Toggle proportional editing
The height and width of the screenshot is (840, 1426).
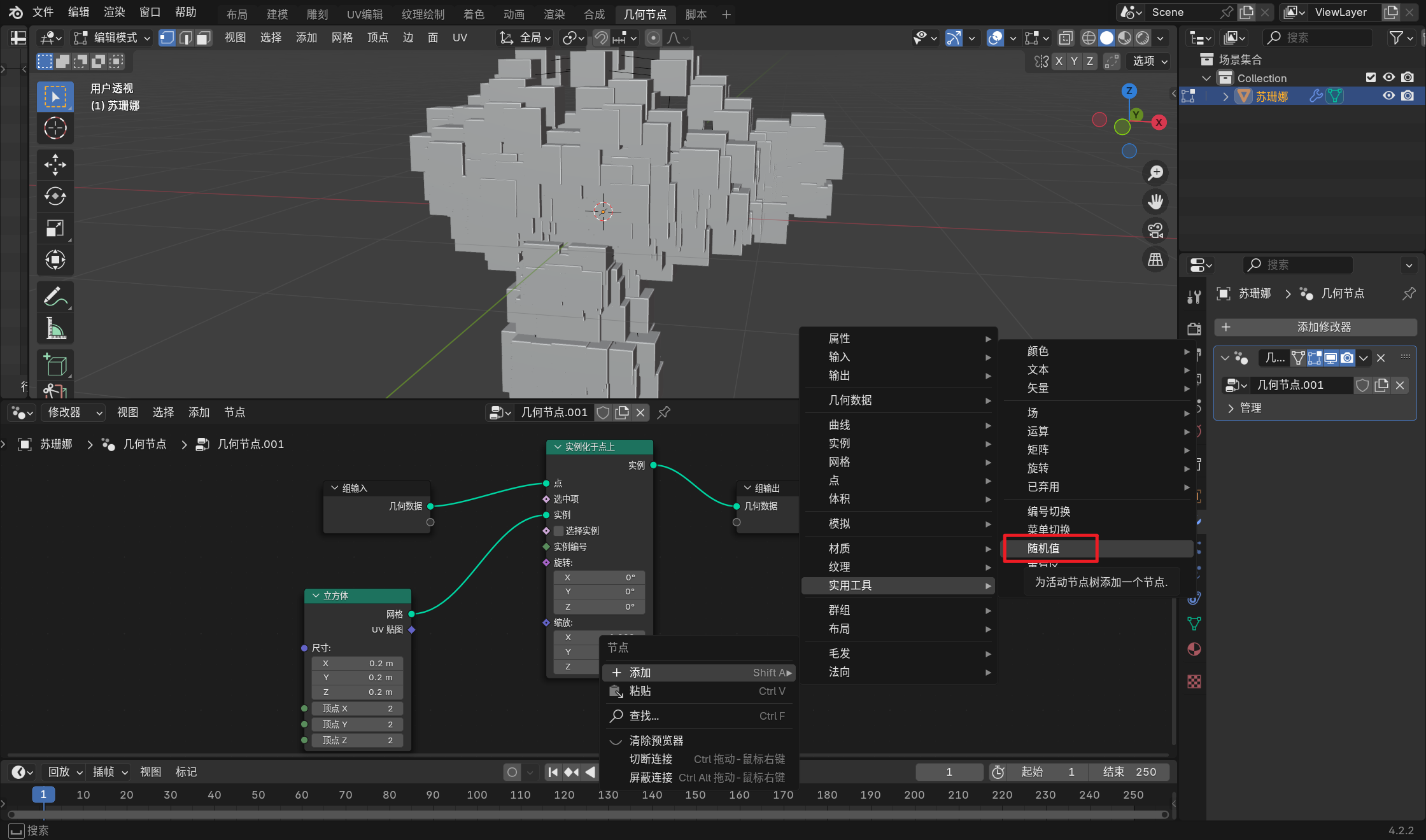click(x=653, y=38)
